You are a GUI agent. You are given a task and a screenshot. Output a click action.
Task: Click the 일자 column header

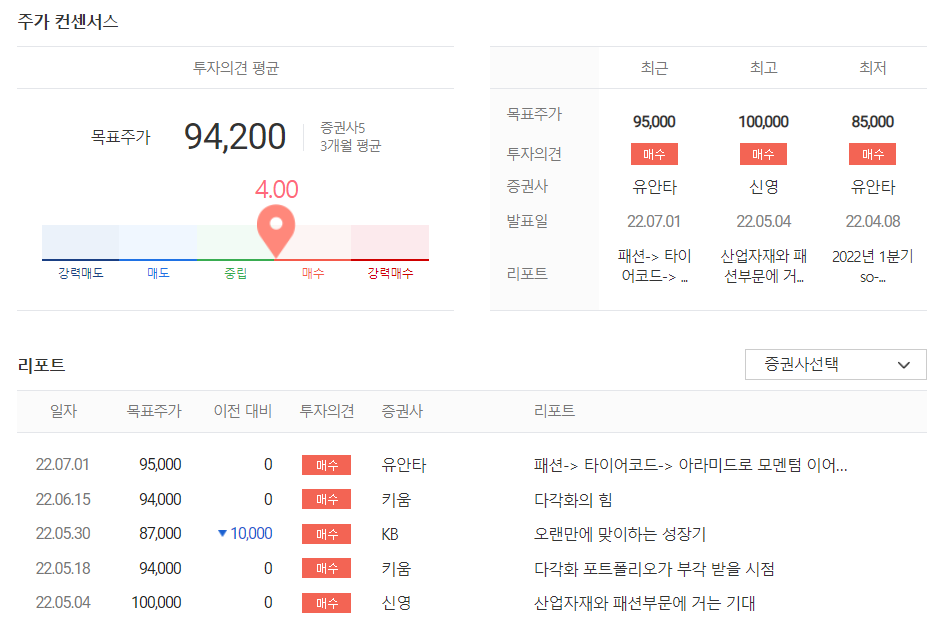[63, 411]
